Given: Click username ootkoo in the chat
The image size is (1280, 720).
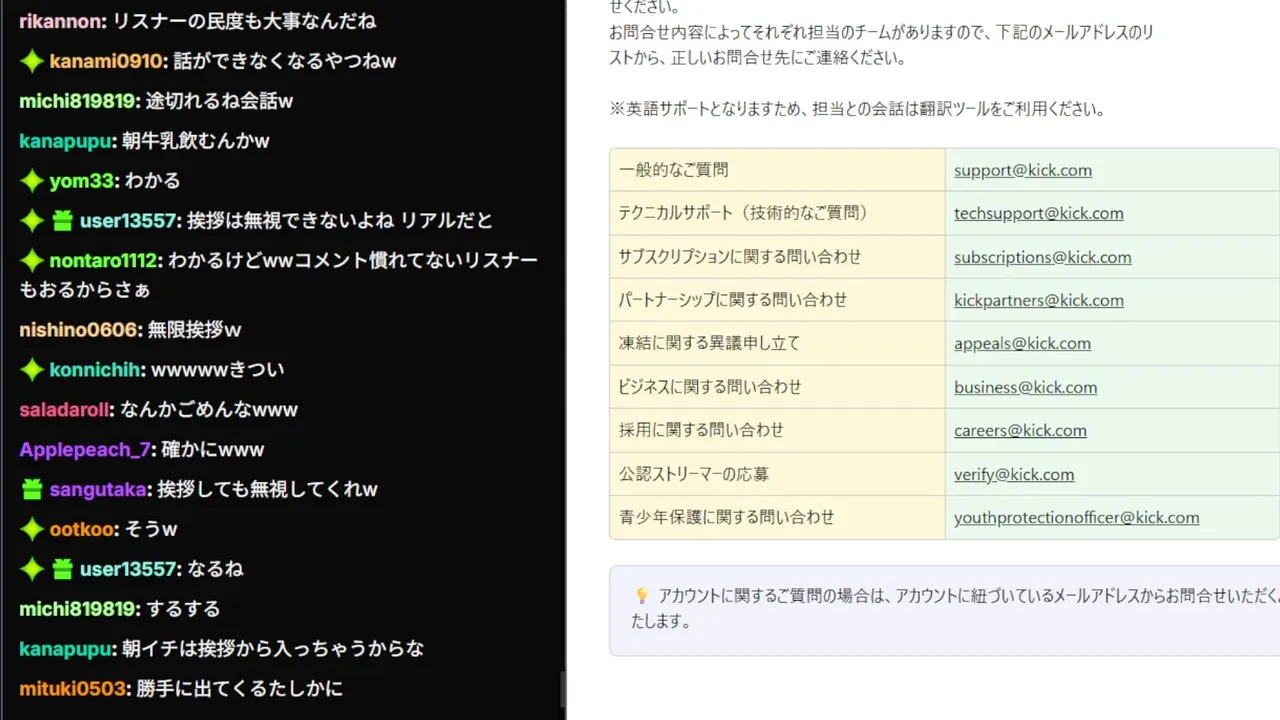Looking at the screenshot, I should tap(82, 529).
